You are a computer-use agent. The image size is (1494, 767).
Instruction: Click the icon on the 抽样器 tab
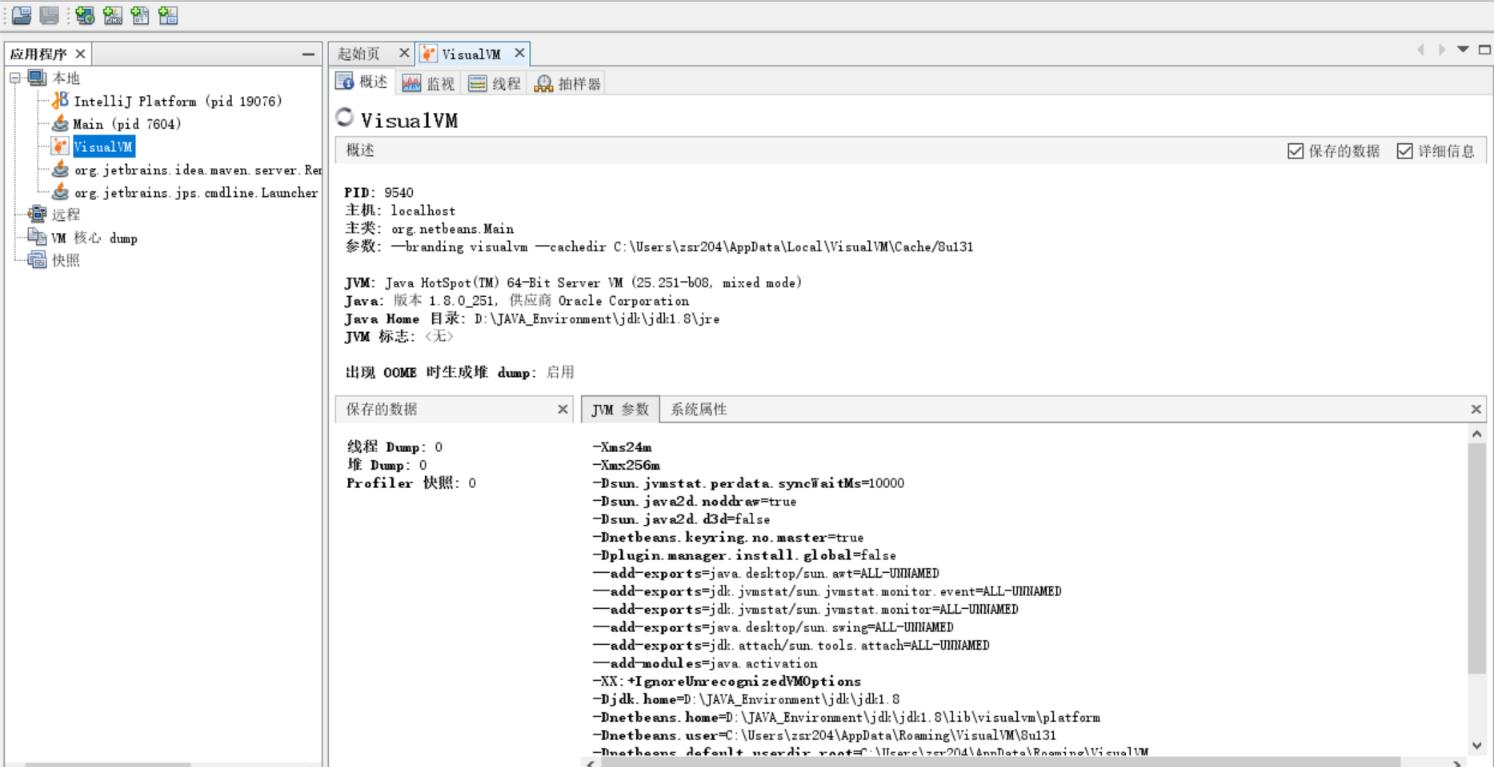tap(543, 84)
